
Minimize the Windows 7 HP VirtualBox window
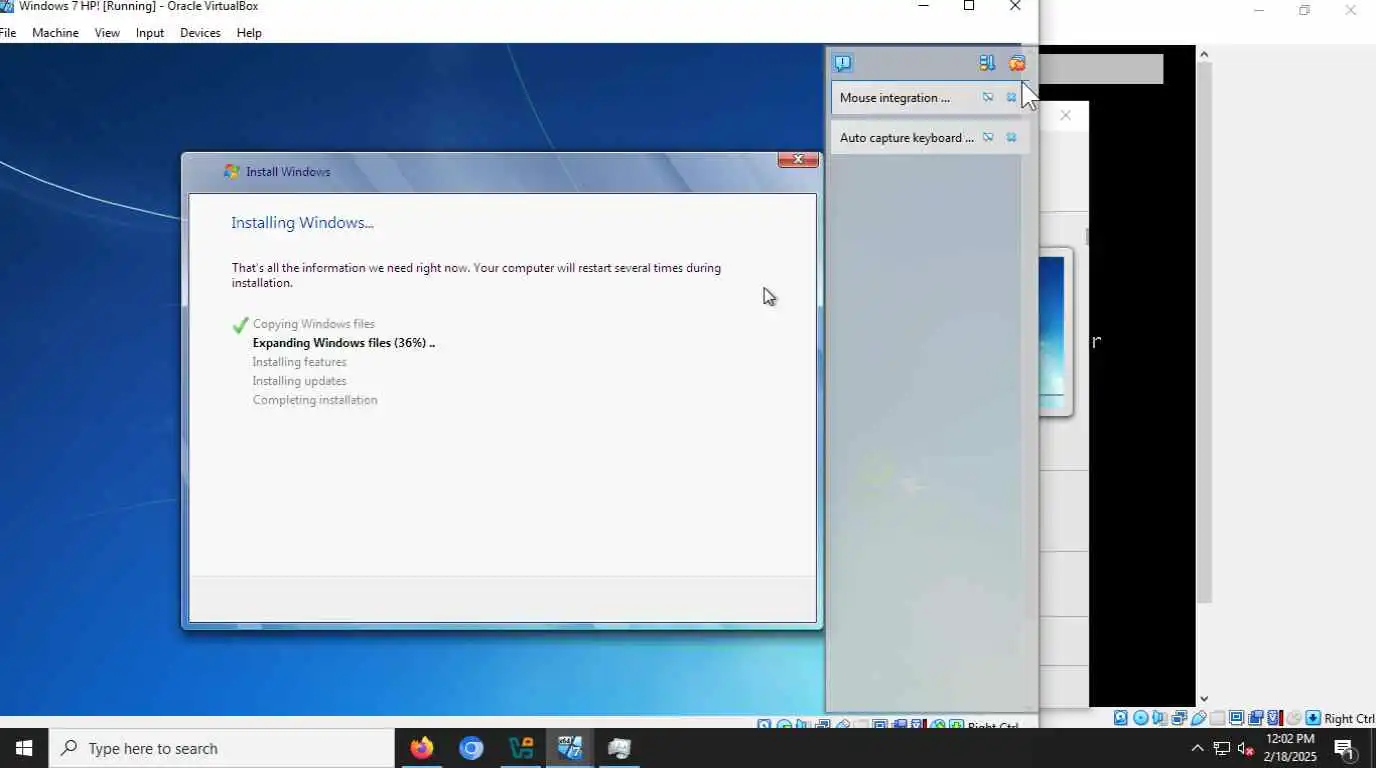pyautogui.click(x=923, y=6)
